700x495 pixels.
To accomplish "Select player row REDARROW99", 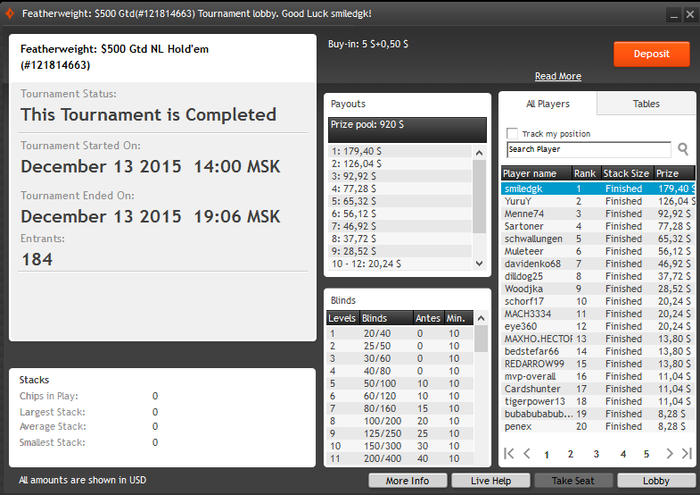I will pos(598,363).
